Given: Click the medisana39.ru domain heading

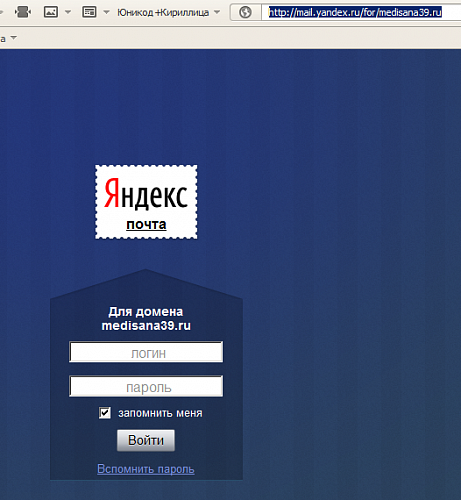Looking at the screenshot, I should pos(146,326).
